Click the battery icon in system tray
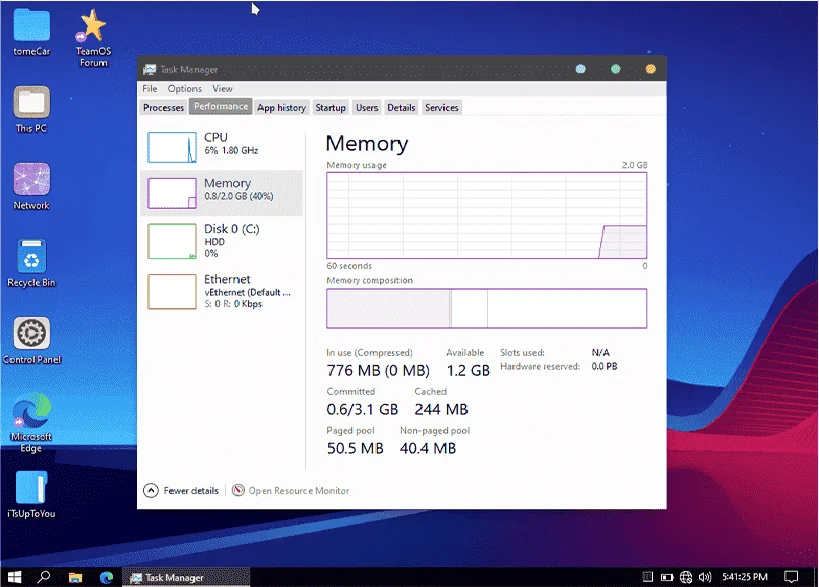 pyautogui.click(x=667, y=577)
